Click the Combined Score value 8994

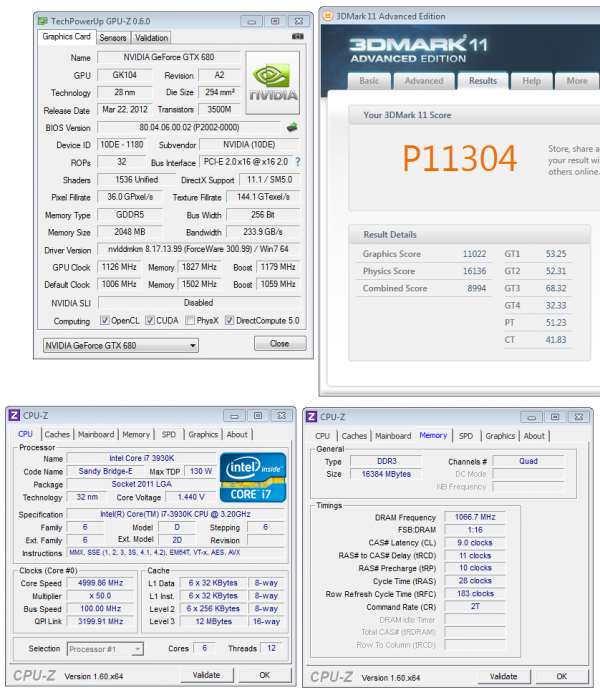[x=476, y=288]
